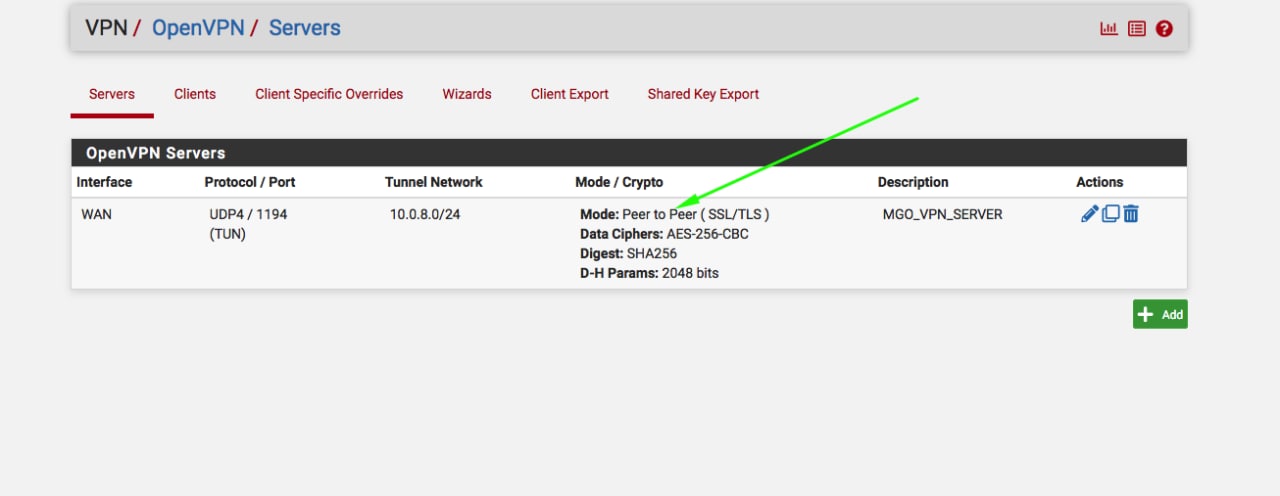This screenshot has width=1280, height=496.
Task: Select the Data Ciphers: AES-256-CBC text
Action: coord(664,234)
